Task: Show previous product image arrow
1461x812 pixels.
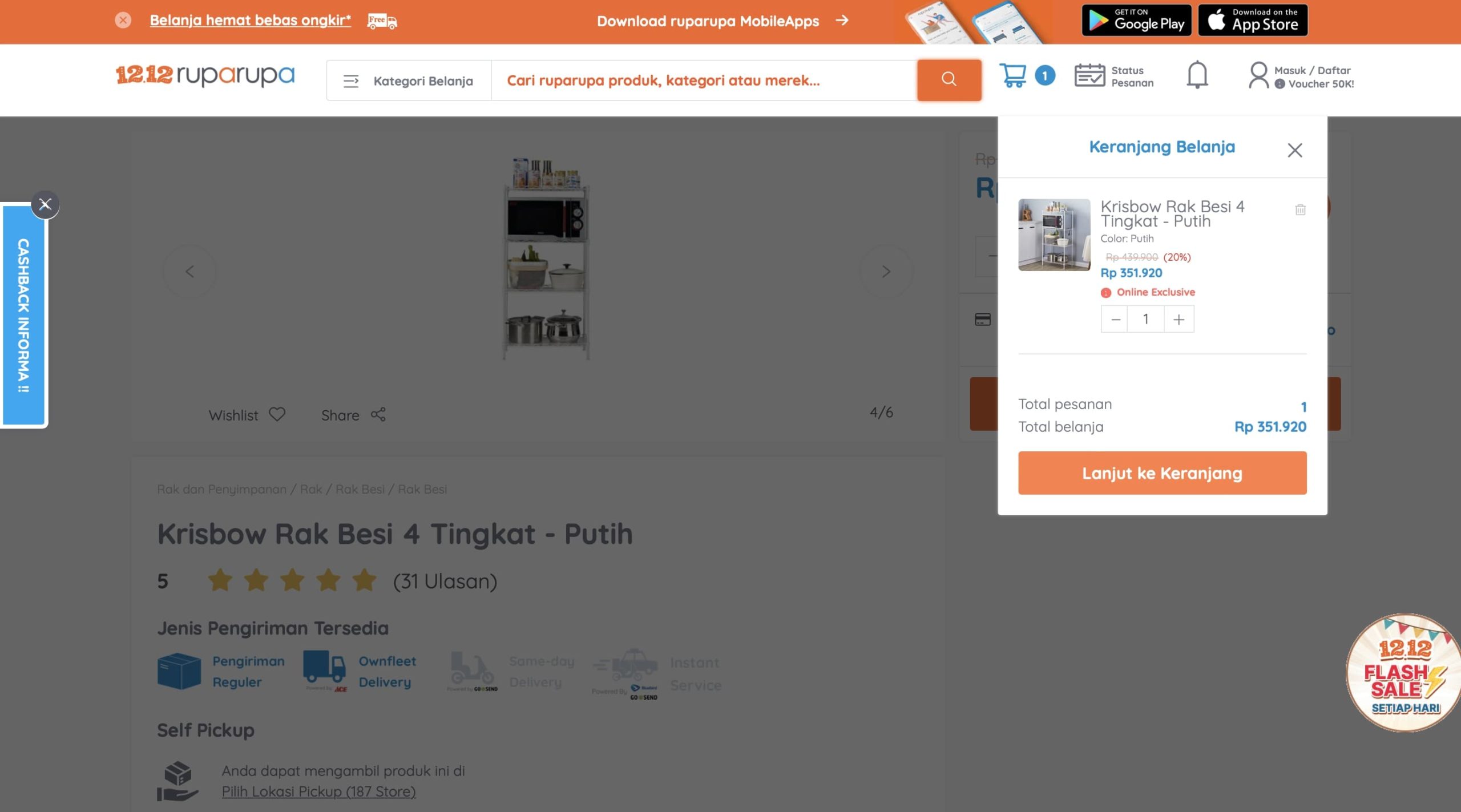Action: point(189,272)
